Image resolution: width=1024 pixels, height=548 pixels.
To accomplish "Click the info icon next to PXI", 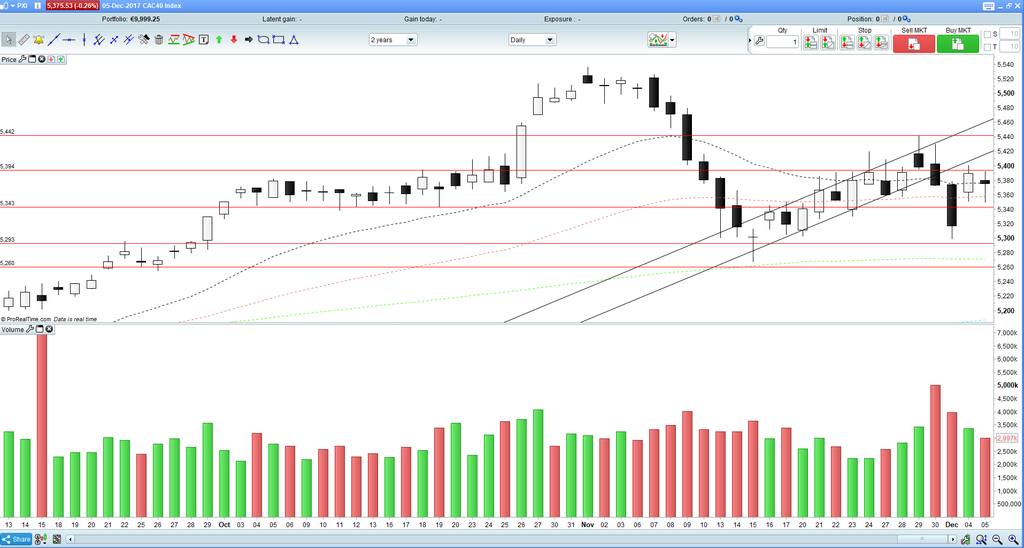I will (x=37, y=6).
